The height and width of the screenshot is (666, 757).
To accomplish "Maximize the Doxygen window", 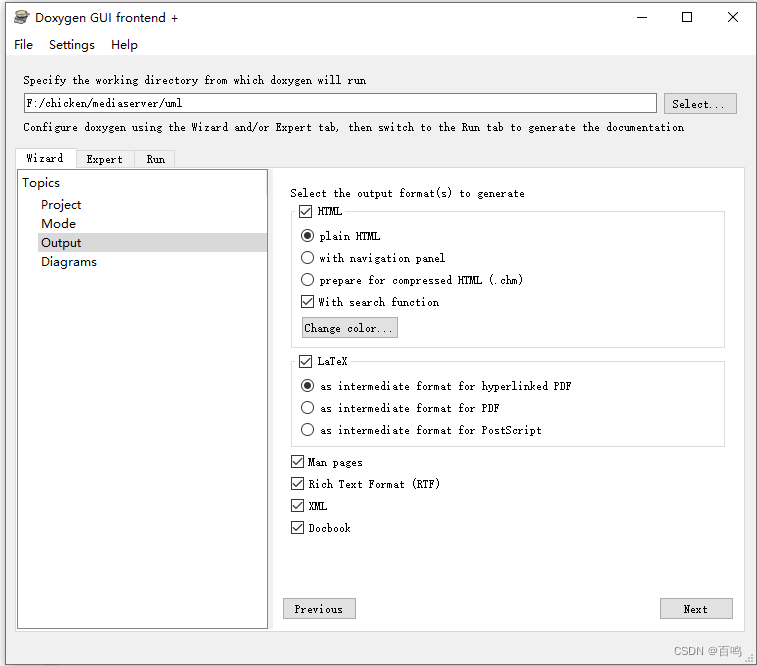I will pos(687,17).
